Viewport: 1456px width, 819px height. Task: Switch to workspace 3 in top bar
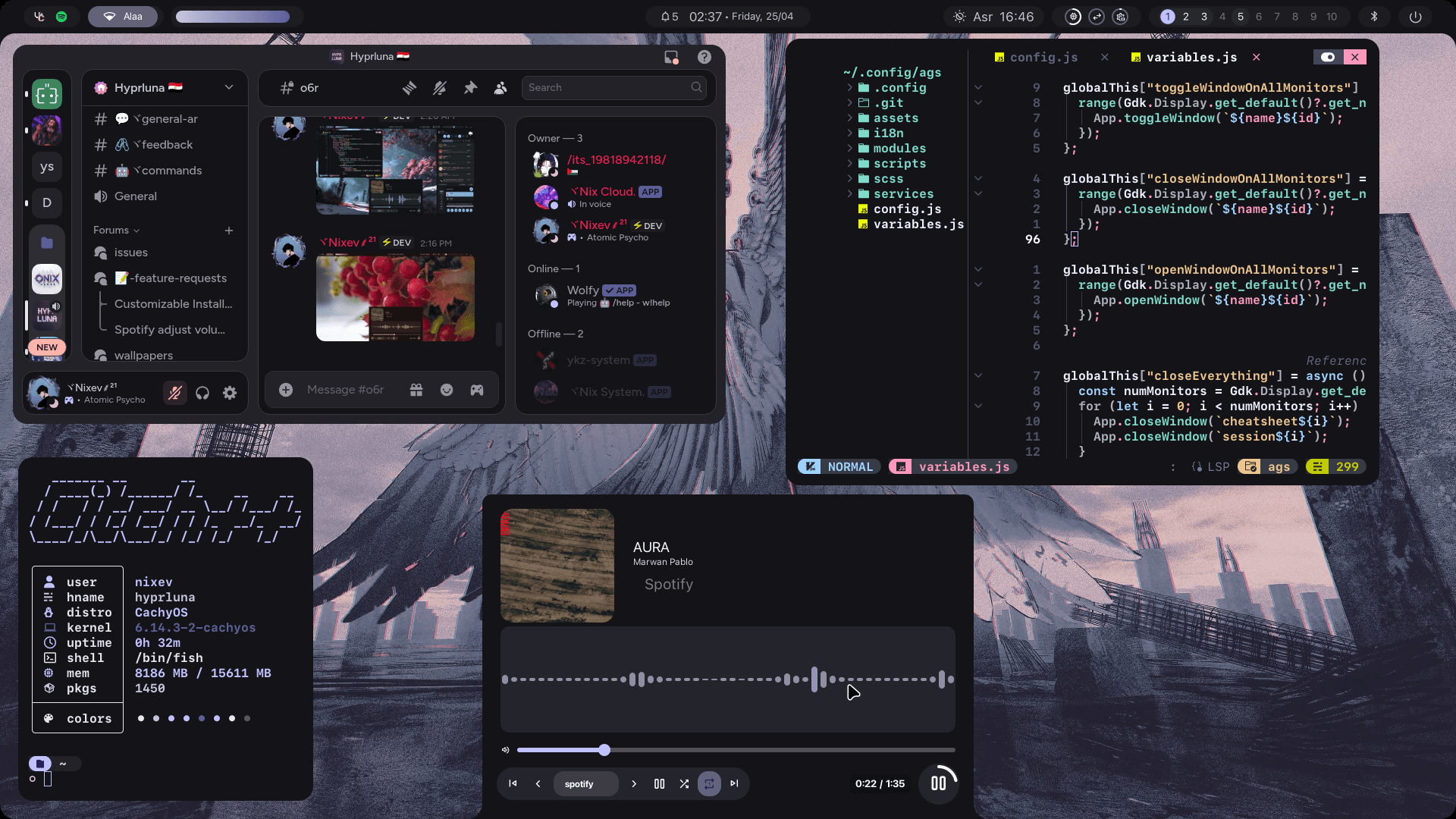point(1204,17)
